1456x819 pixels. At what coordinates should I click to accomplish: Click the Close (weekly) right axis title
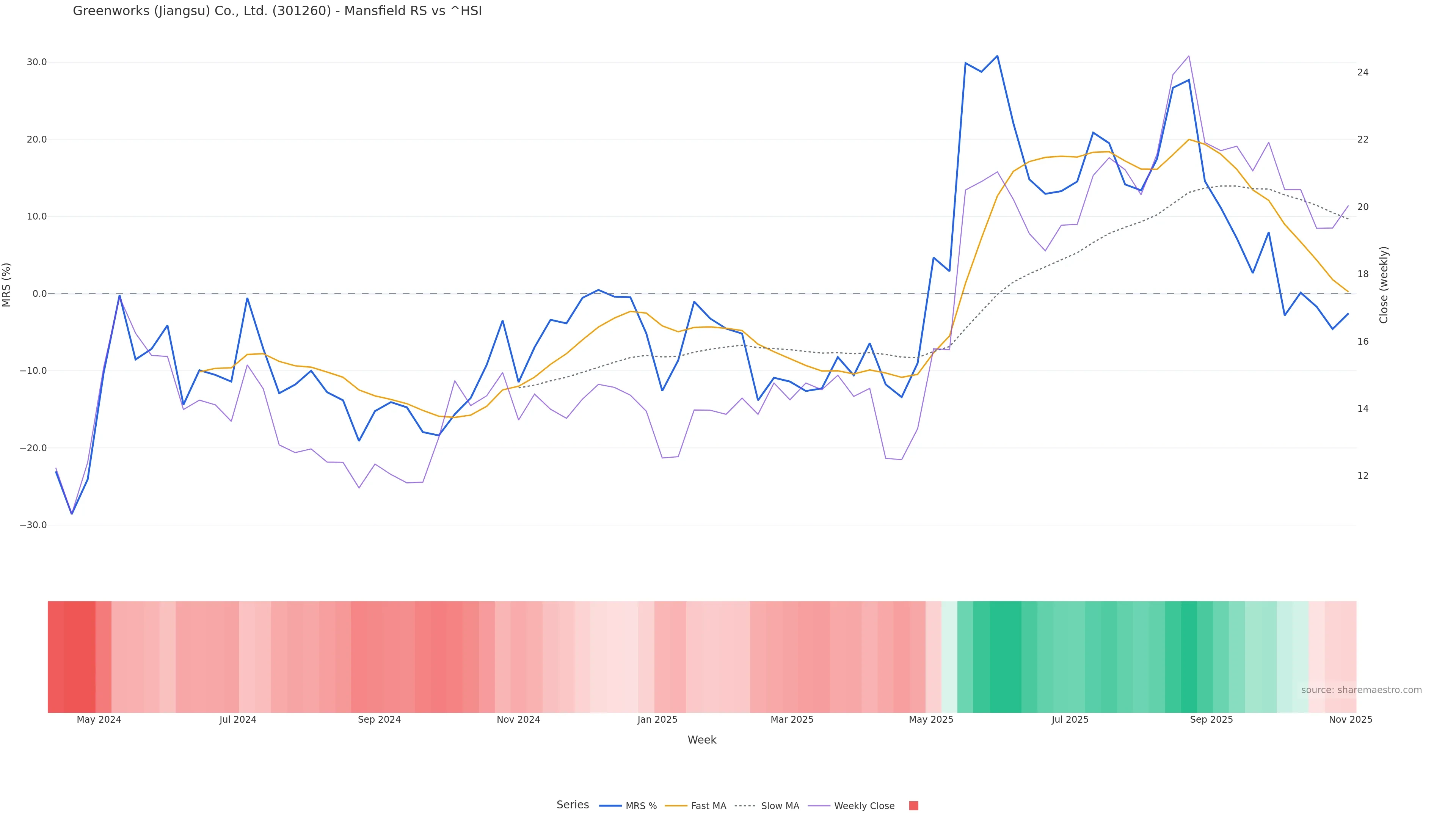tap(1384, 285)
